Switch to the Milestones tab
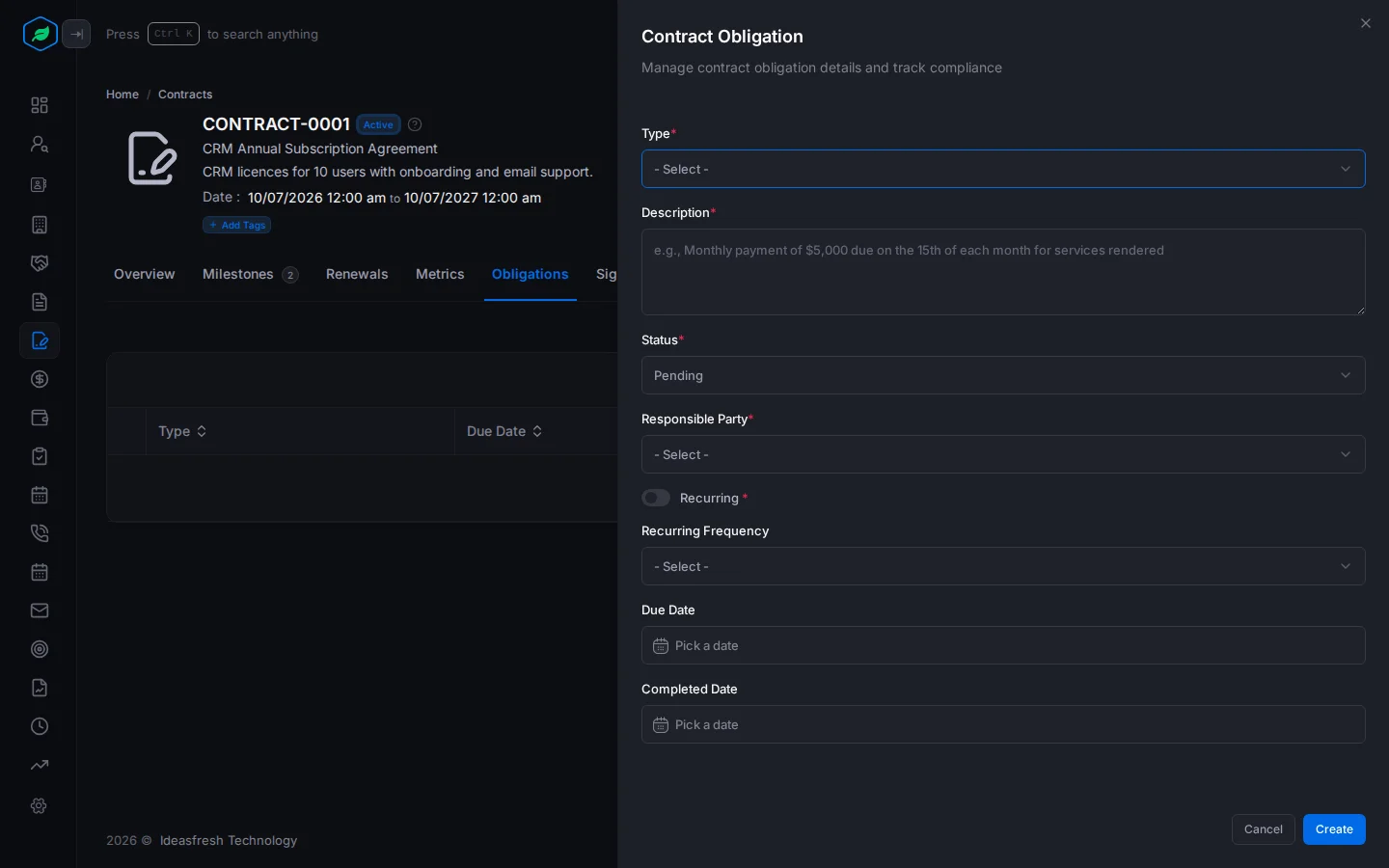1389x868 pixels. (x=250, y=274)
